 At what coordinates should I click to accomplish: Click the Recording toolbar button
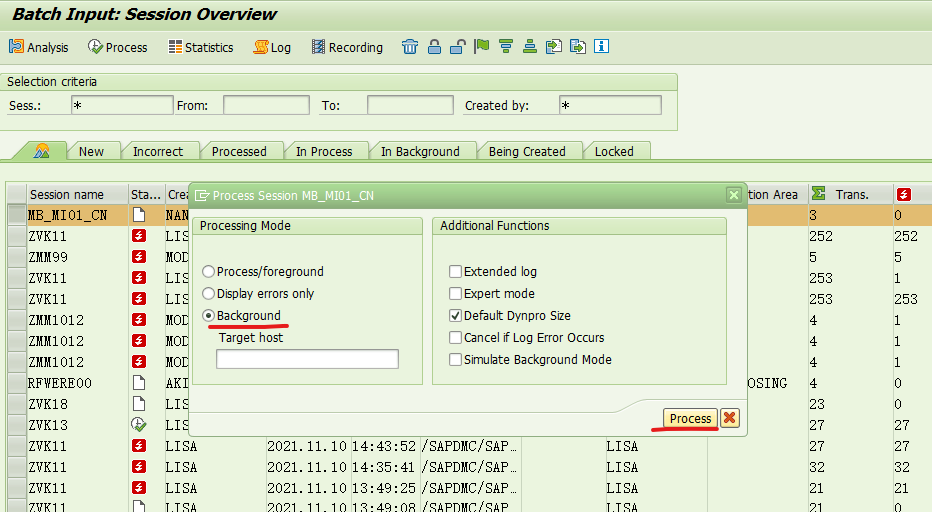347,47
